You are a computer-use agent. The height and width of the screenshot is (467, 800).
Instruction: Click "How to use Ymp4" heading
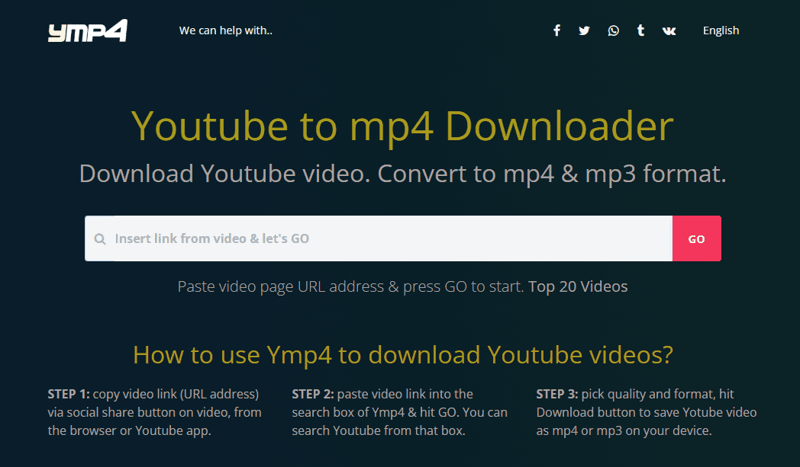pyautogui.click(x=403, y=355)
